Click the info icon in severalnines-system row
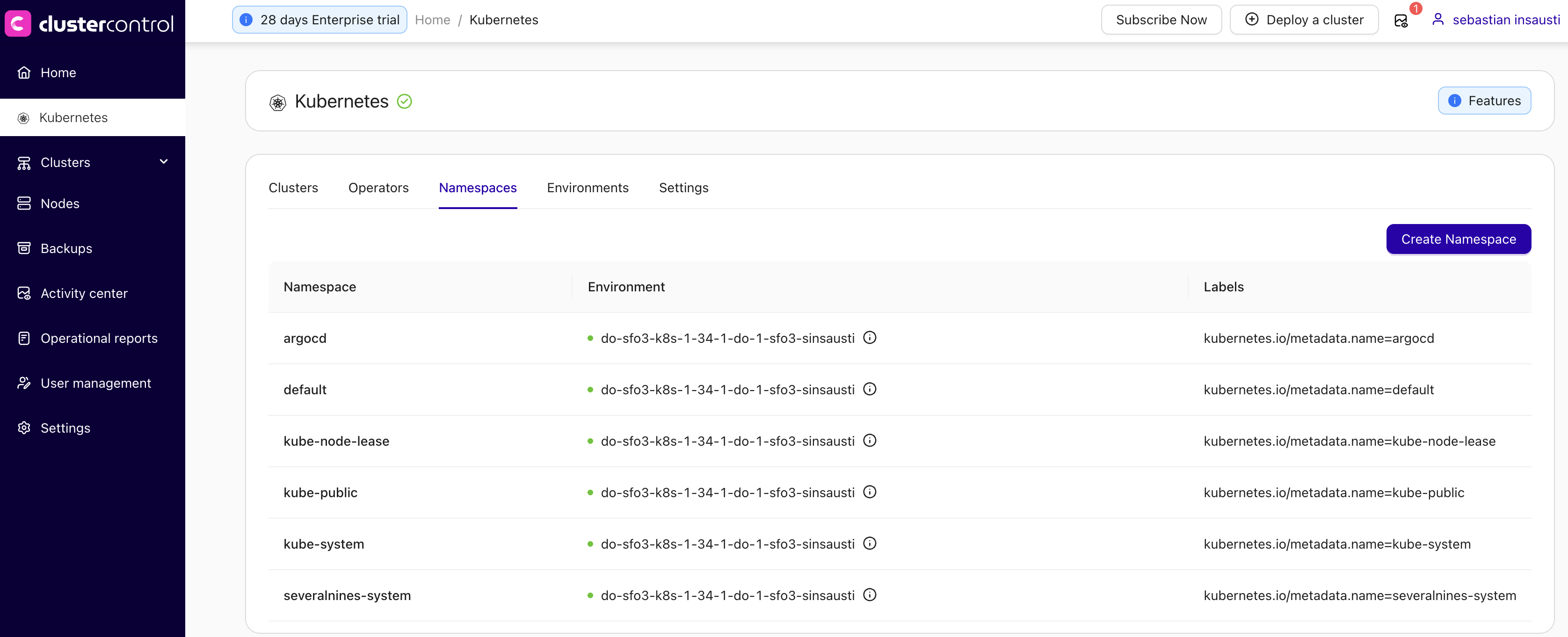This screenshot has height=637, width=1568. [x=870, y=595]
